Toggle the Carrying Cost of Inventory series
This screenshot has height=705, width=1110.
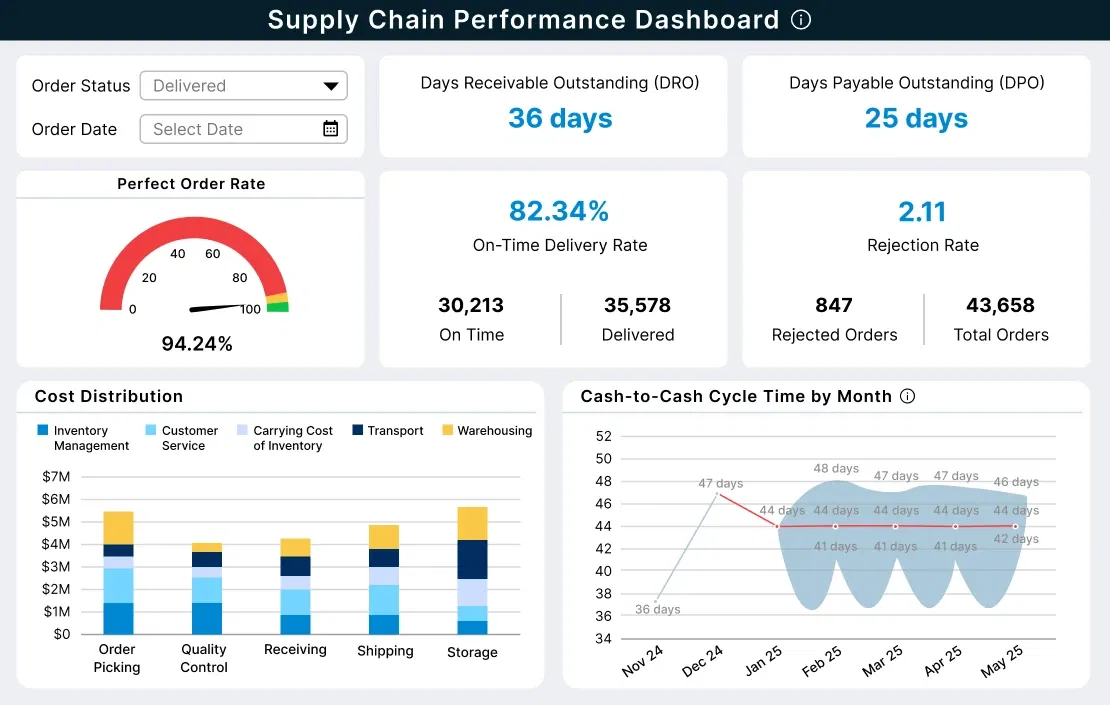[240, 430]
